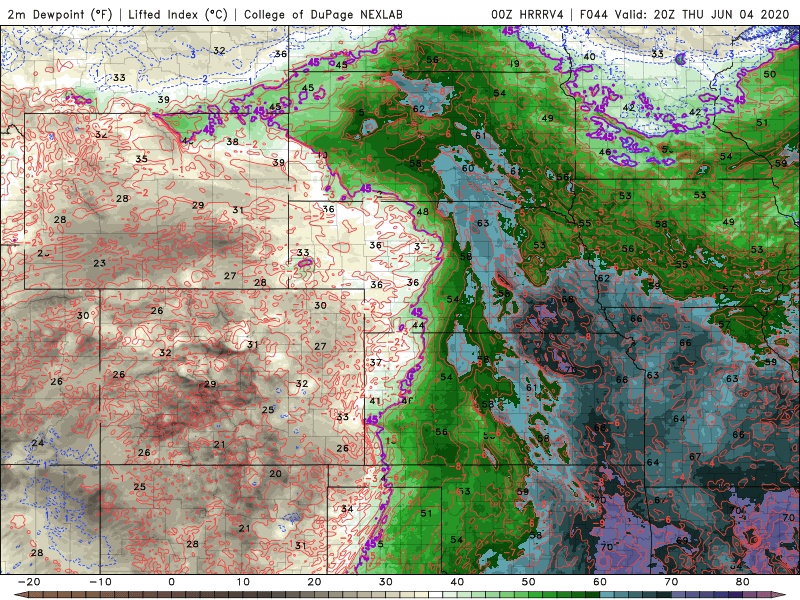
Task: Click "College of DuPage NEXLAB" header text
Action: (323, 14)
